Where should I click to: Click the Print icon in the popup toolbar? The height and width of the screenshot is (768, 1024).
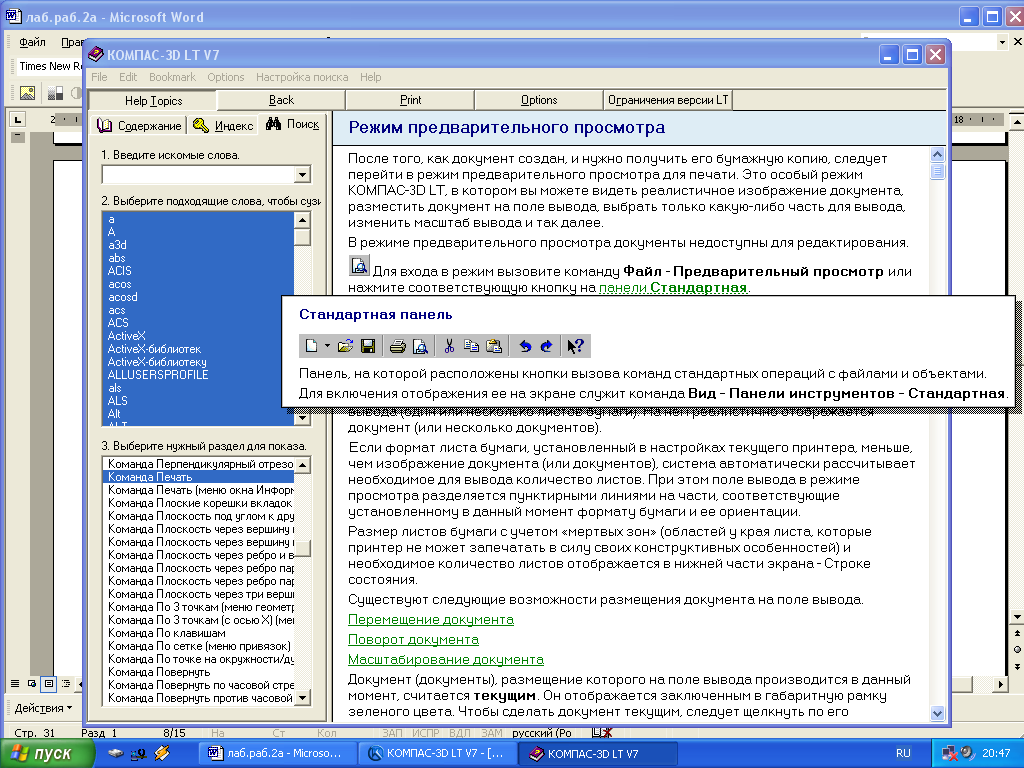click(x=397, y=346)
